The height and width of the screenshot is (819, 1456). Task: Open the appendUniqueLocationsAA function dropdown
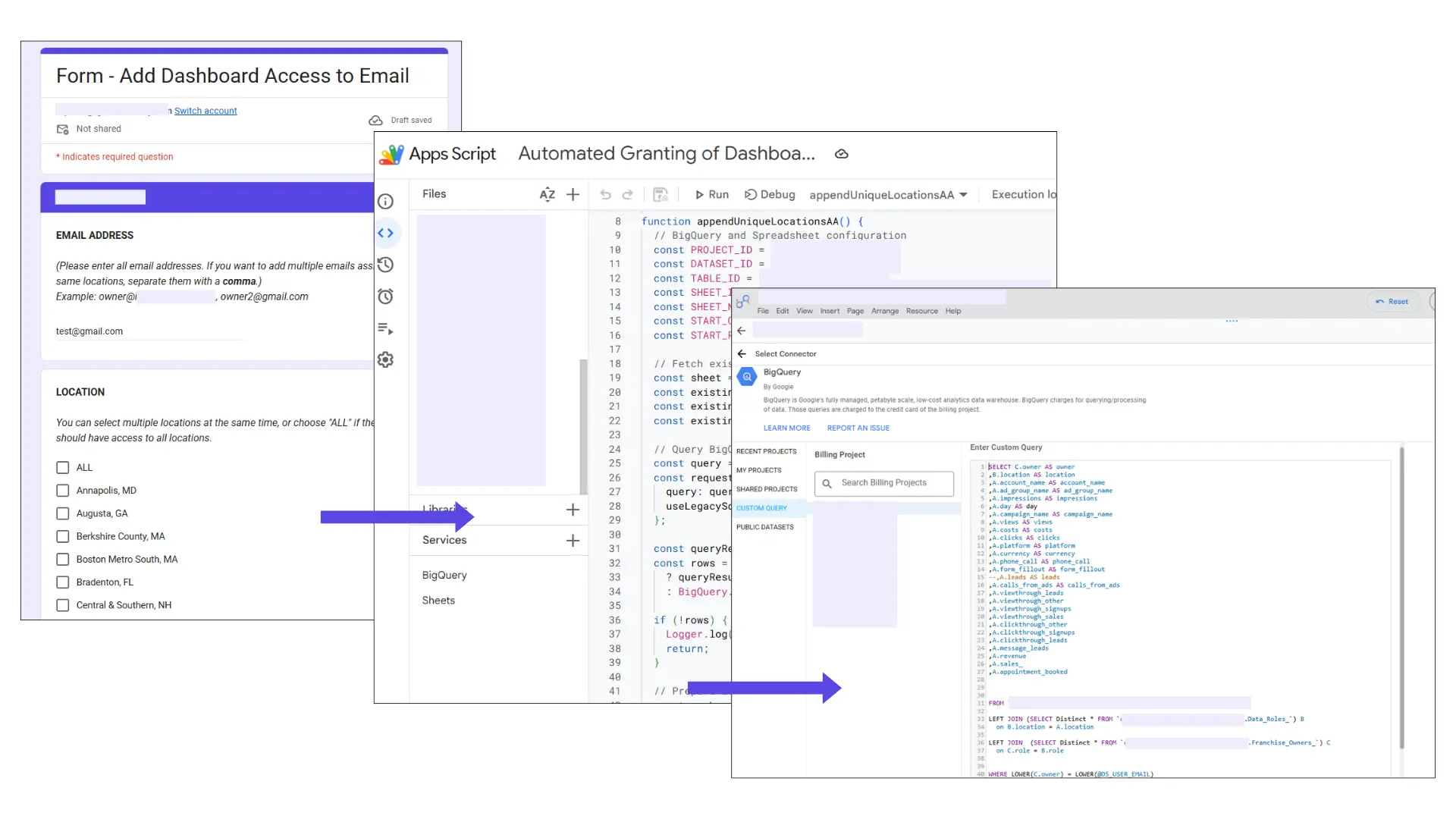click(888, 195)
